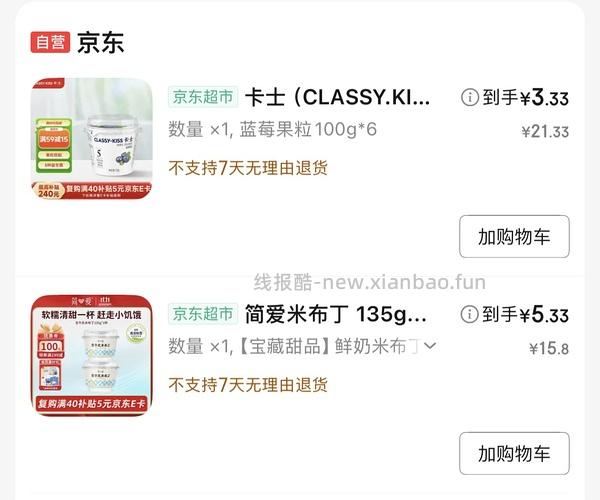Open the 卡士 (CLASSY.KI... product title
The height and width of the screenshot is (500, 600).
tap(338, 97)
